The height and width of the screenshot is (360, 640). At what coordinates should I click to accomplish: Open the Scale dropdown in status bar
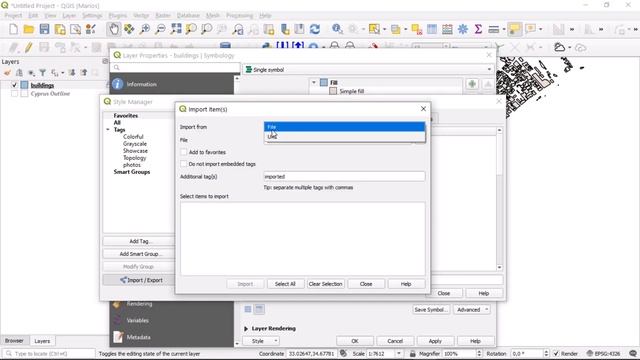398,353
